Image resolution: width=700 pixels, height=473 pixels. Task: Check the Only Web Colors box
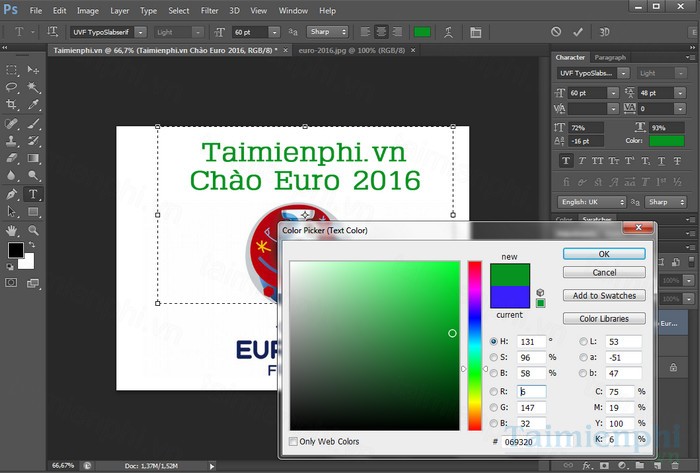(293, 441)
